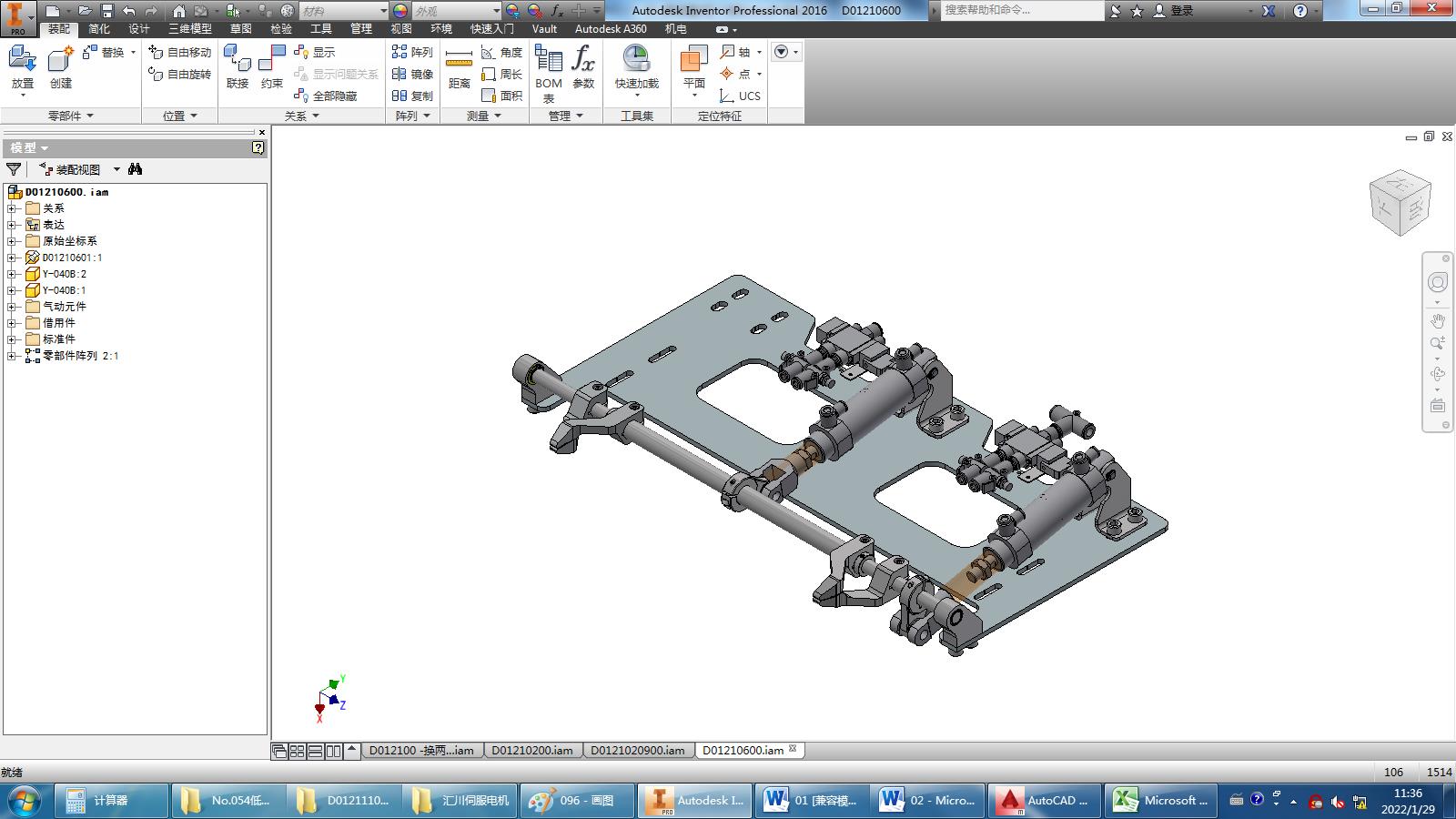Click the Undo arrow in quick access toolbar
Image resolution: width=1456 pixels, height=819 pixels.
(x=128, y=10)
